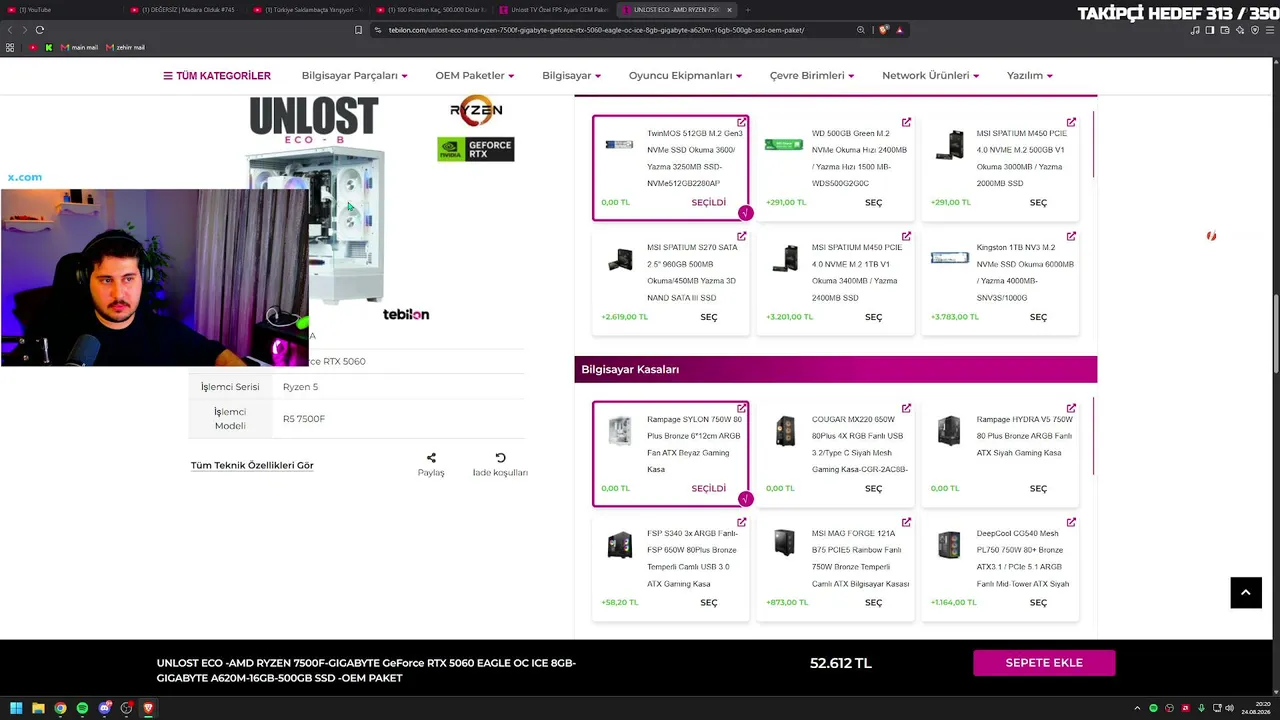Select the Kingston 1TB NV3 SSD
Screen dimensions: 1280x720
tap(1038, 317)
